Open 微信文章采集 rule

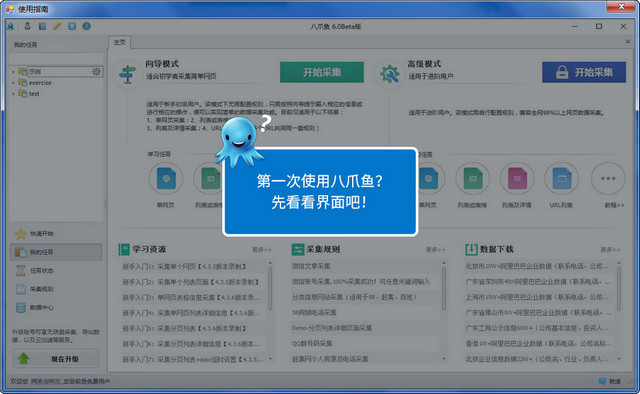pos(311,266)
